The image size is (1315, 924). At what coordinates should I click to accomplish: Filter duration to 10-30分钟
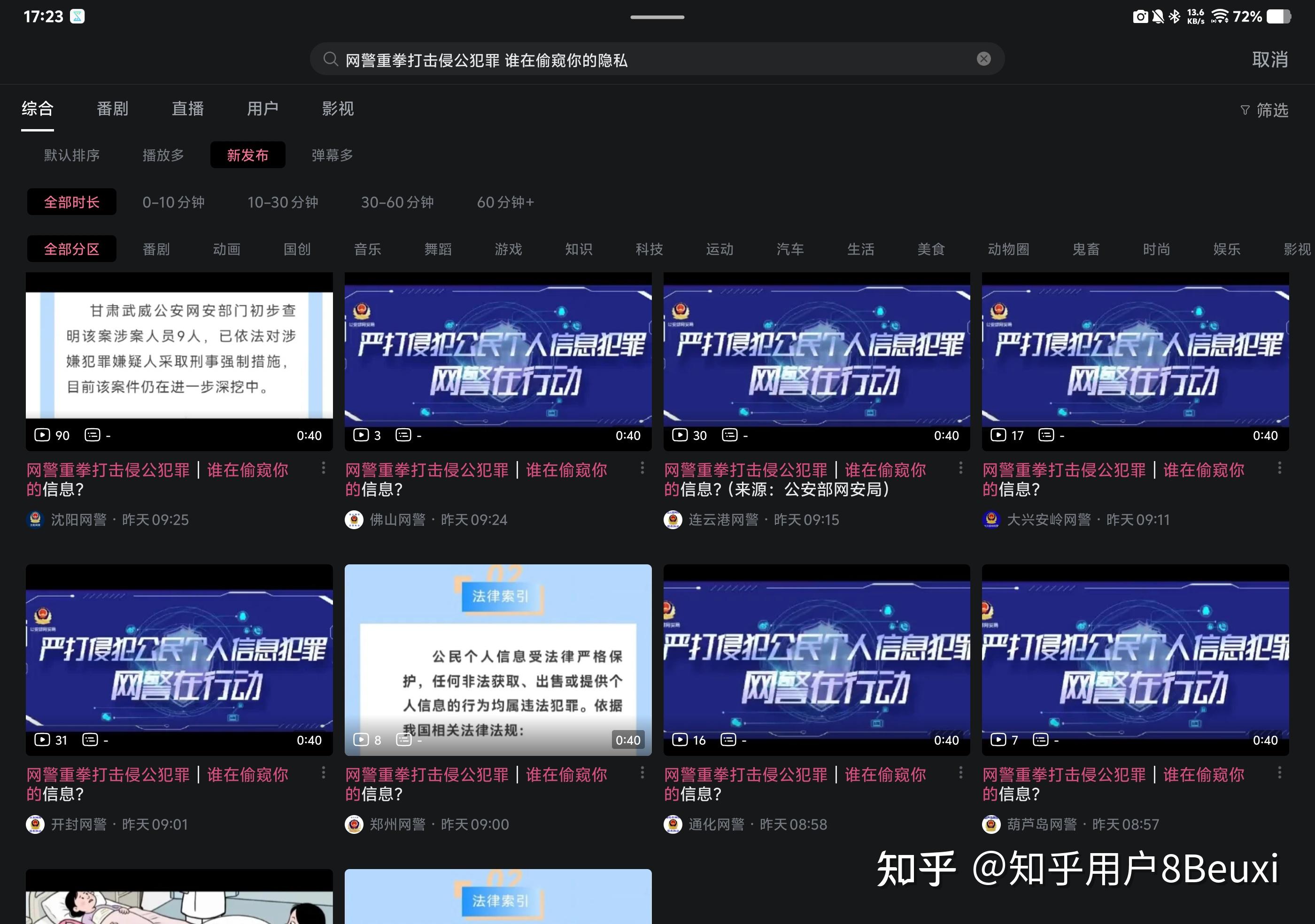tap(283, 202)
